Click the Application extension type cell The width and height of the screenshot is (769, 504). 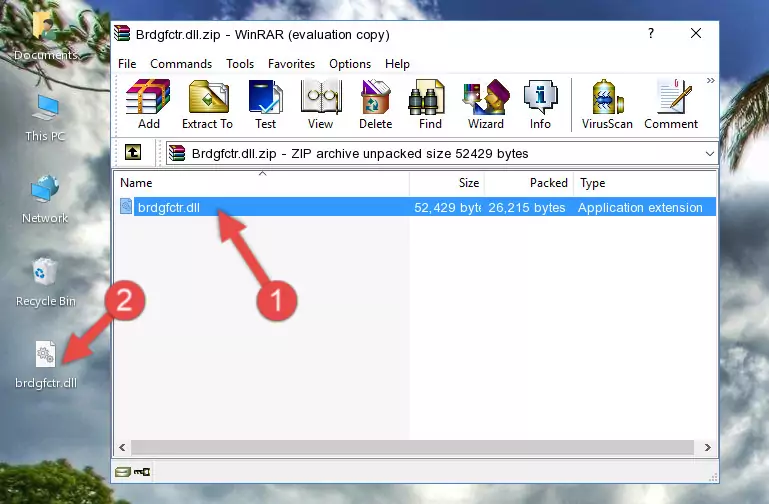point(640,207)
